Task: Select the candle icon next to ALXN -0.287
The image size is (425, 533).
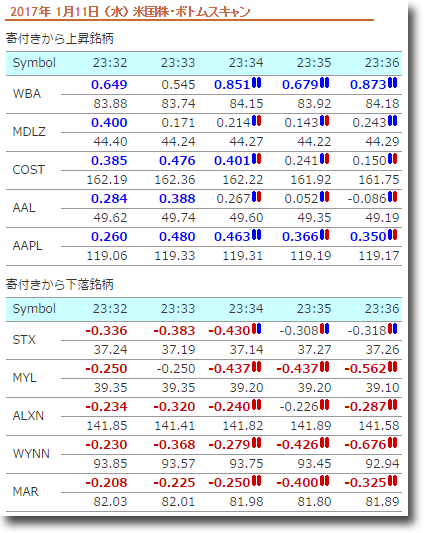Action: [x=392, y=405]
